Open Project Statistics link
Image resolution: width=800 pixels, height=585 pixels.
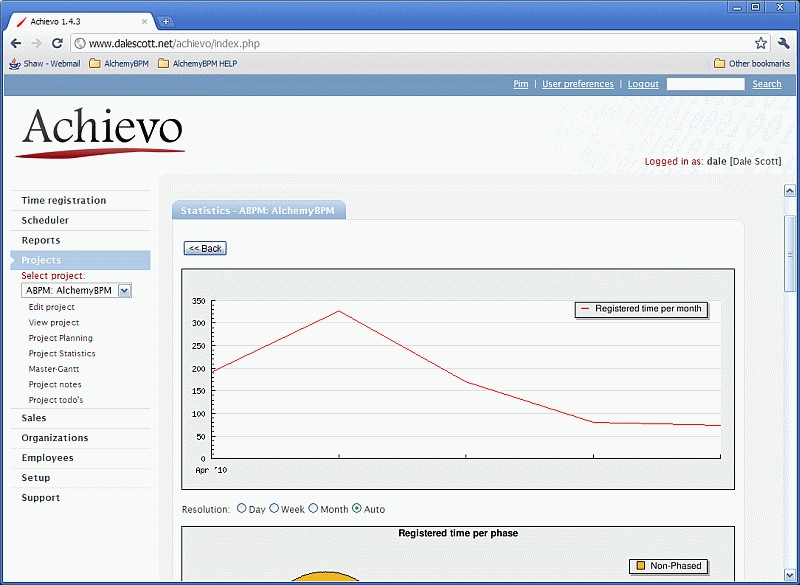pyautogui.click(x=62, y=353)
